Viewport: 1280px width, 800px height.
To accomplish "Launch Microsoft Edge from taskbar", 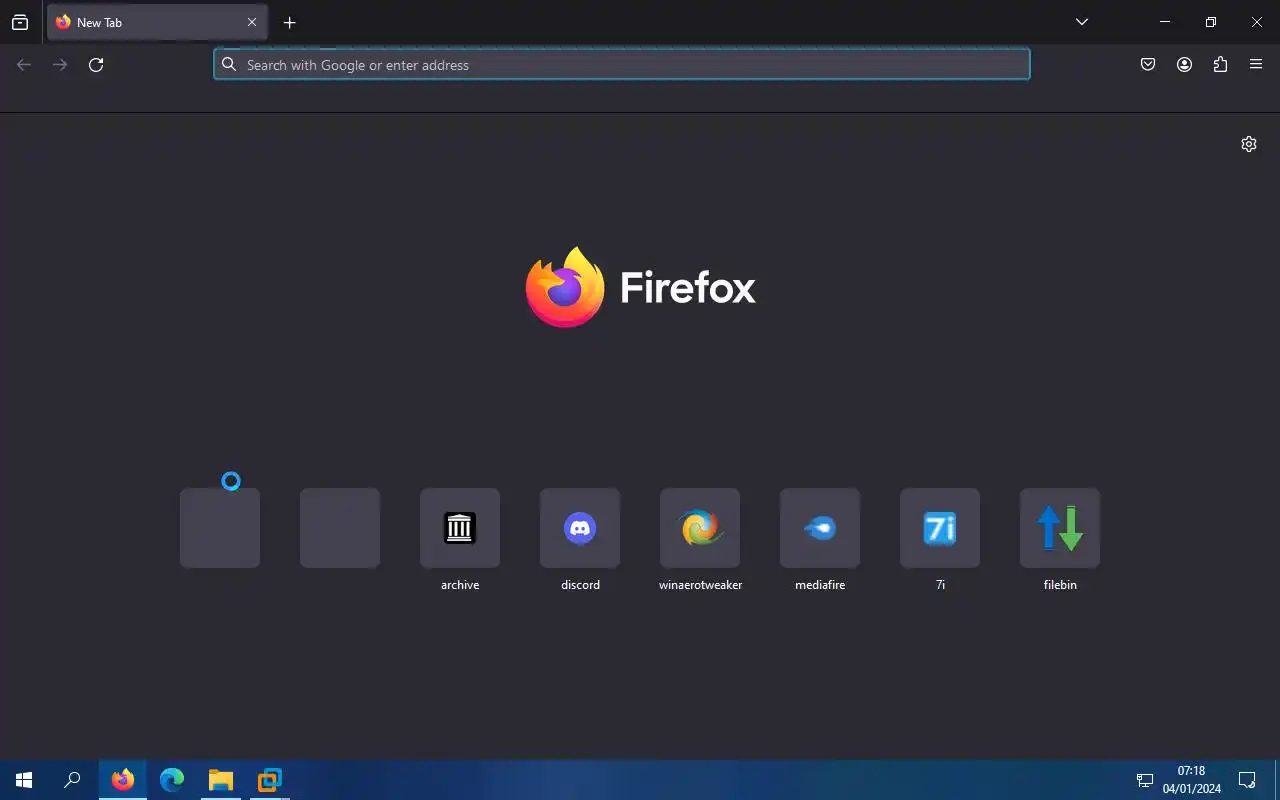I will coord(172,780).
